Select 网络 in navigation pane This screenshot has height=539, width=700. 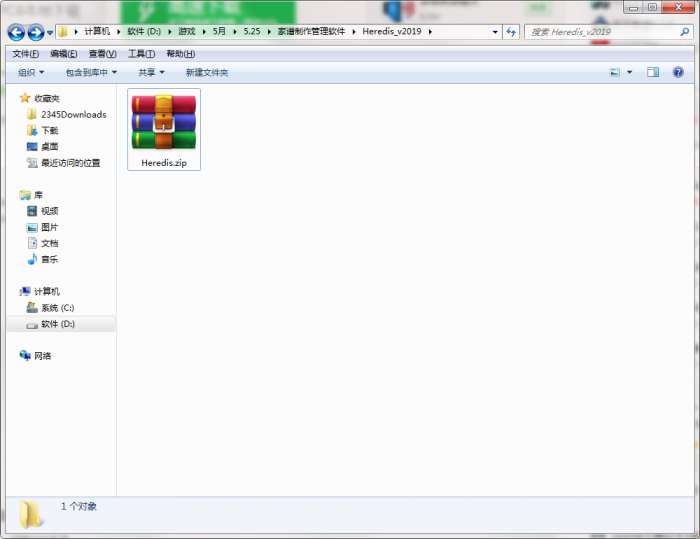(42, 356)
